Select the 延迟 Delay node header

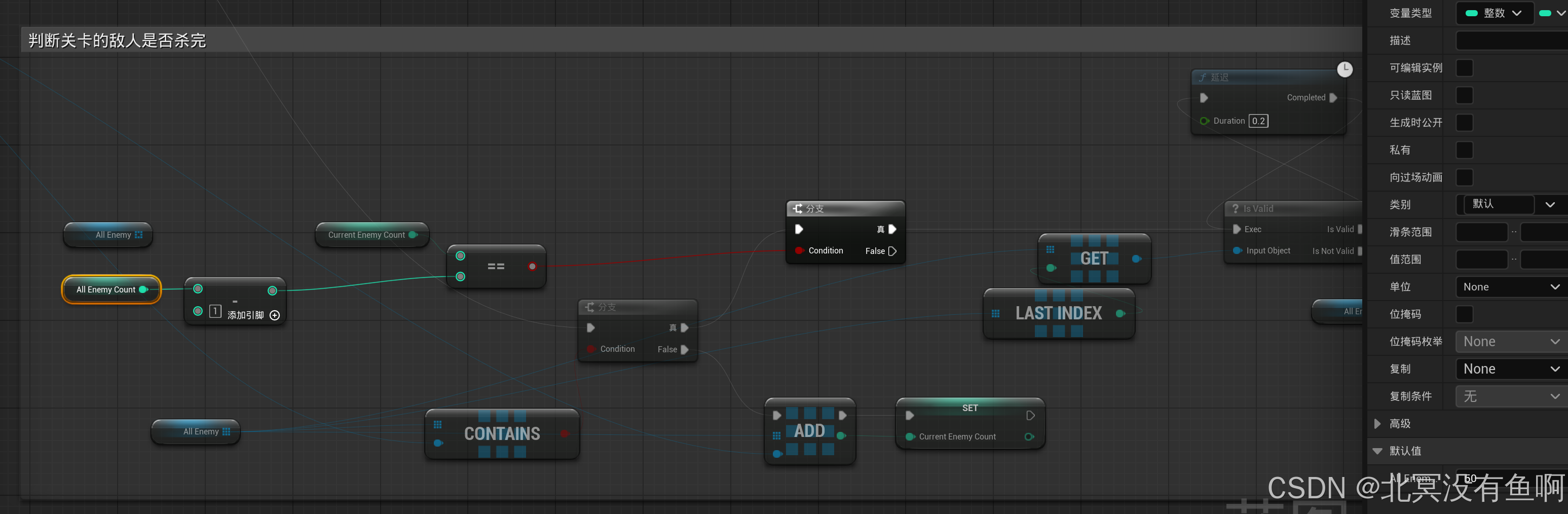coord(1267,78)
